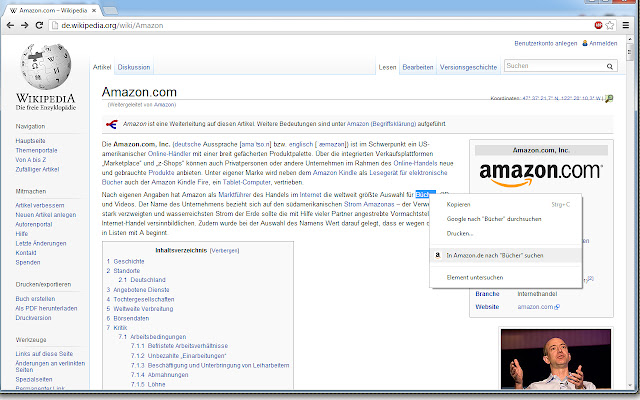Click the page vertical scrollbar
Viewport: 640px width, 400px height.
pyautogui.click(x=630, y=212)
